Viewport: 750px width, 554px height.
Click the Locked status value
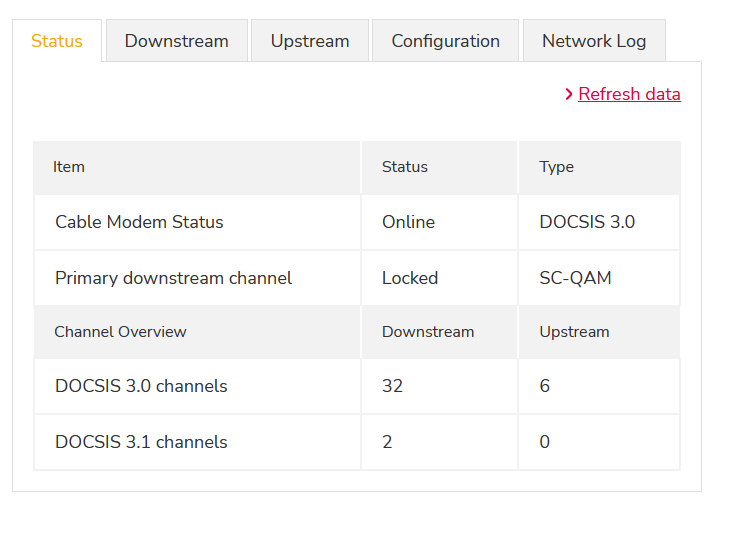pyautogui.click(x=410, y=278)
